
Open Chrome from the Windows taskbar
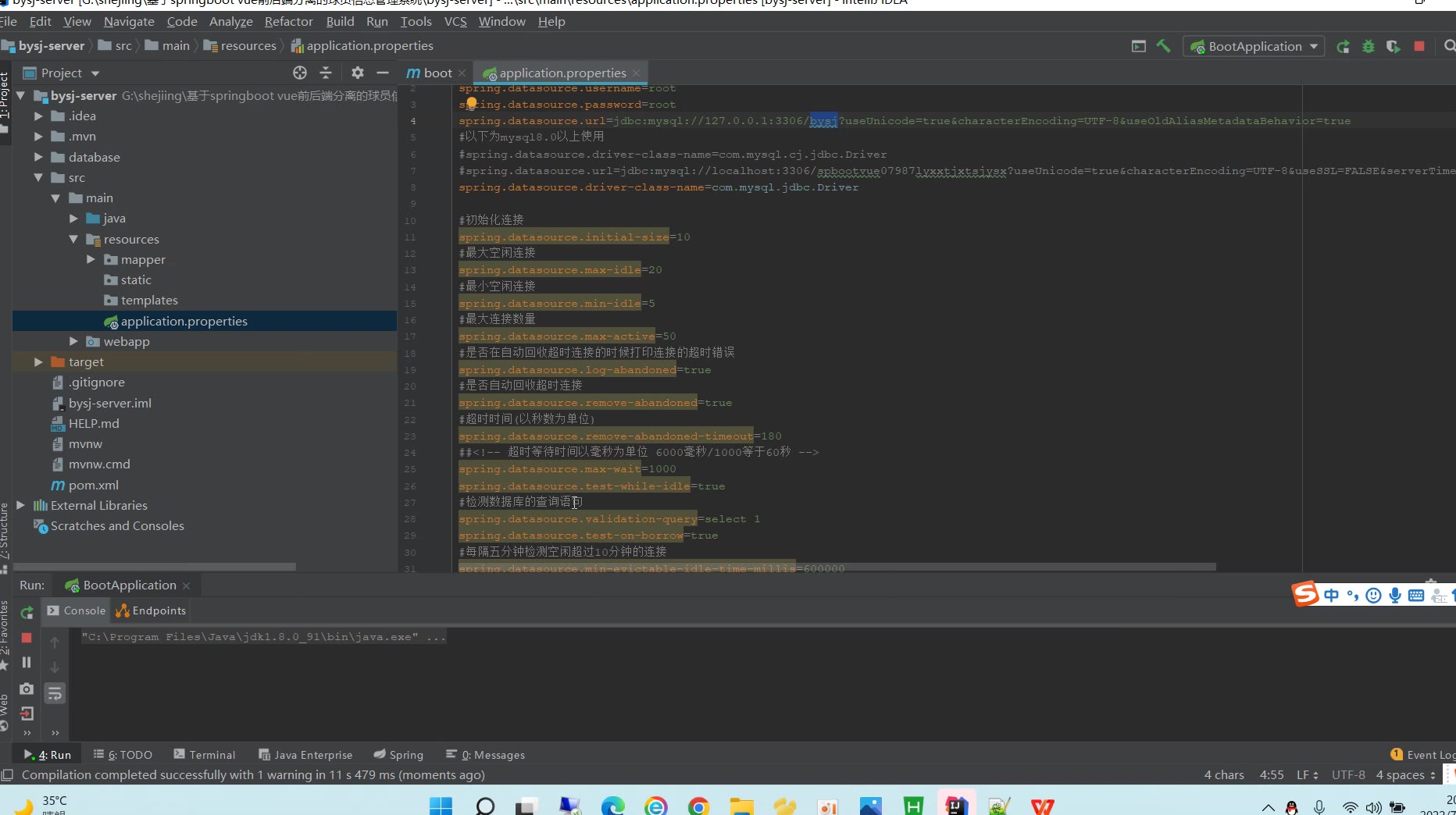[x=698, y=806]
